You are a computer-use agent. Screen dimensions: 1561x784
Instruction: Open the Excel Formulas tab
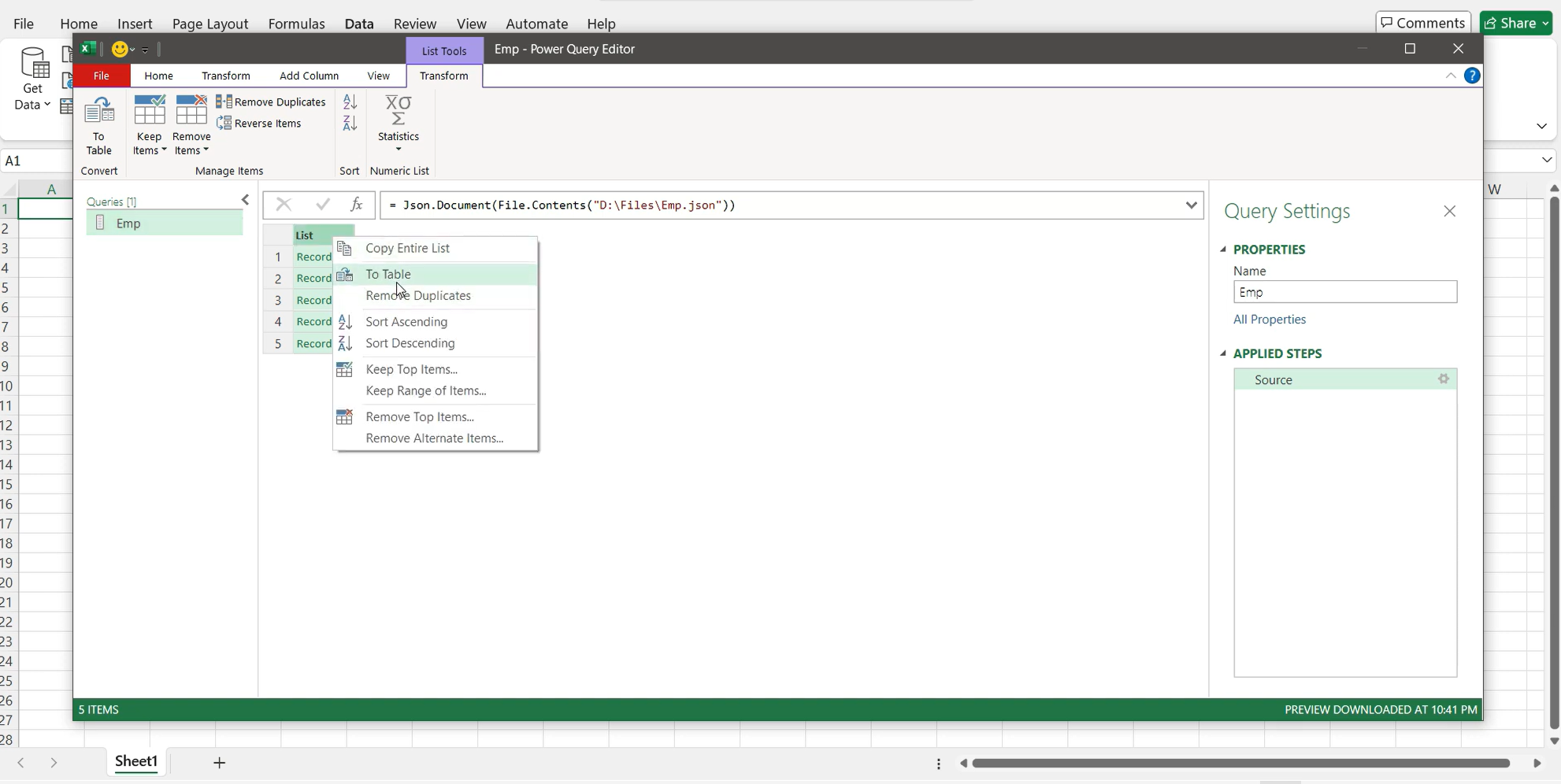(x=297, y=24)
